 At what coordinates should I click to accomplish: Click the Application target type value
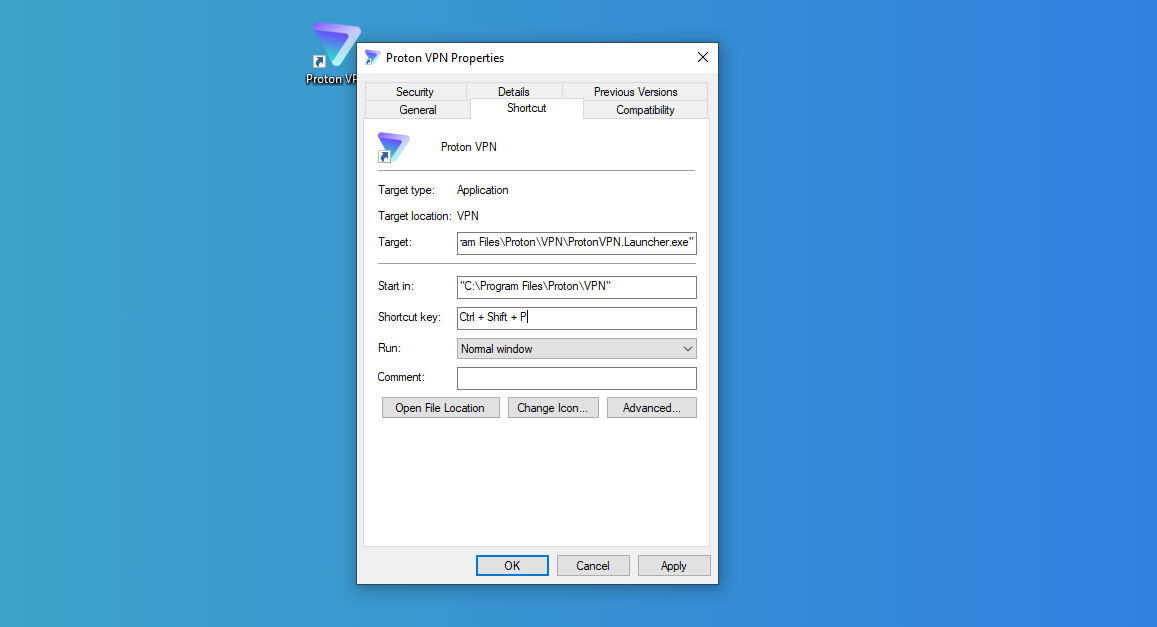pyautogui.click(x=483, y=190)
